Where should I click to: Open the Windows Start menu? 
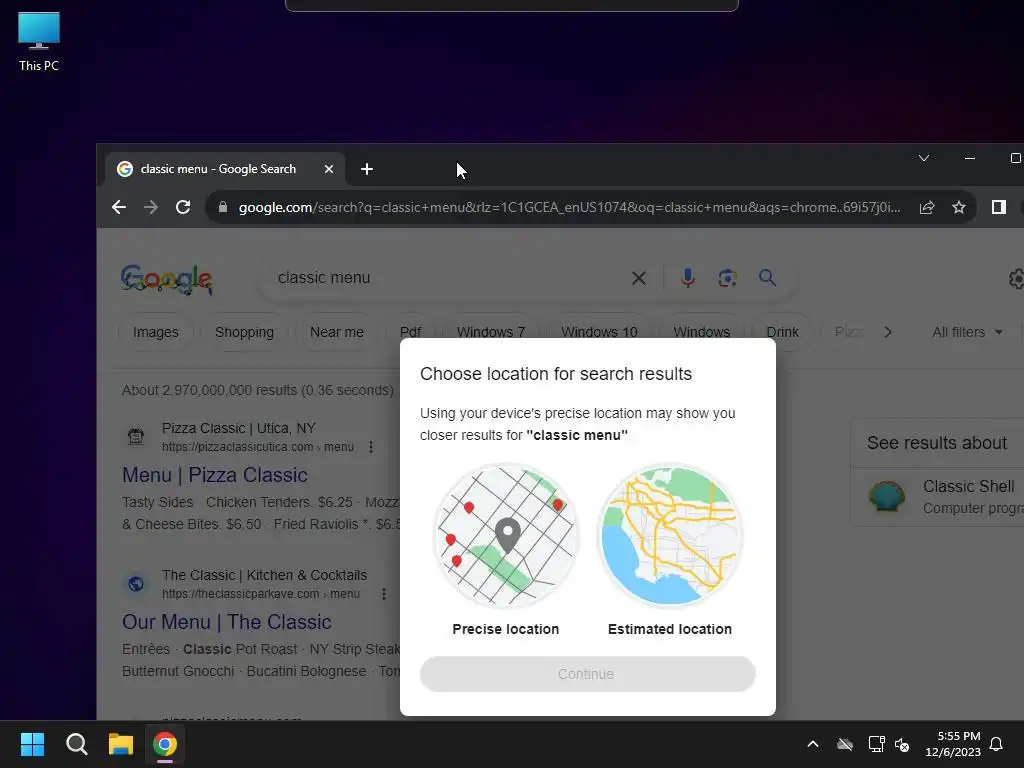coord(32,744)
